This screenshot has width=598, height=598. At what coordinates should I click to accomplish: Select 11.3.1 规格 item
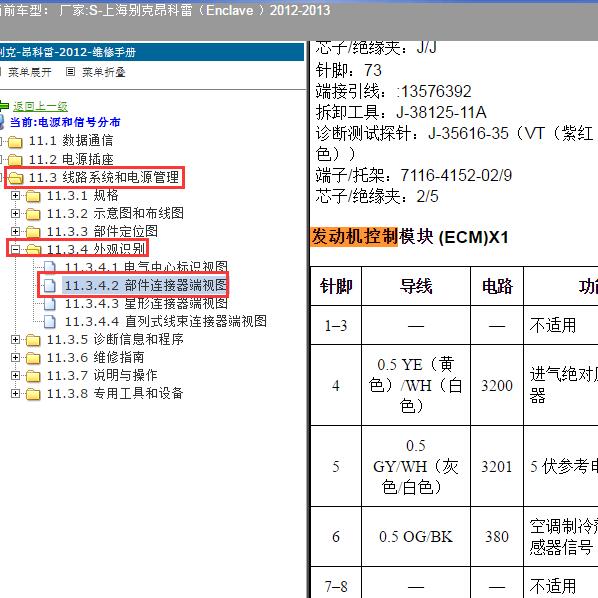pos(82,196)
